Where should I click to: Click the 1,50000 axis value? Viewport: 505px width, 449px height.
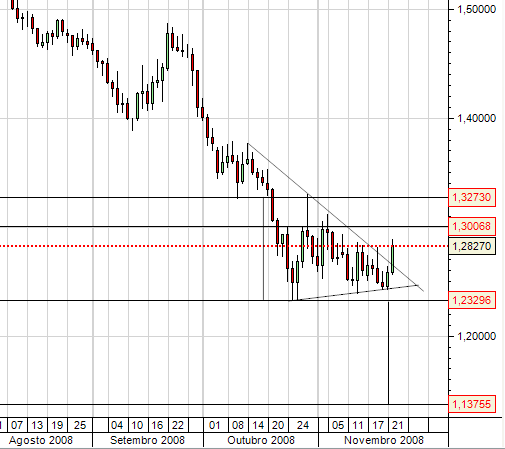[476, 9]
